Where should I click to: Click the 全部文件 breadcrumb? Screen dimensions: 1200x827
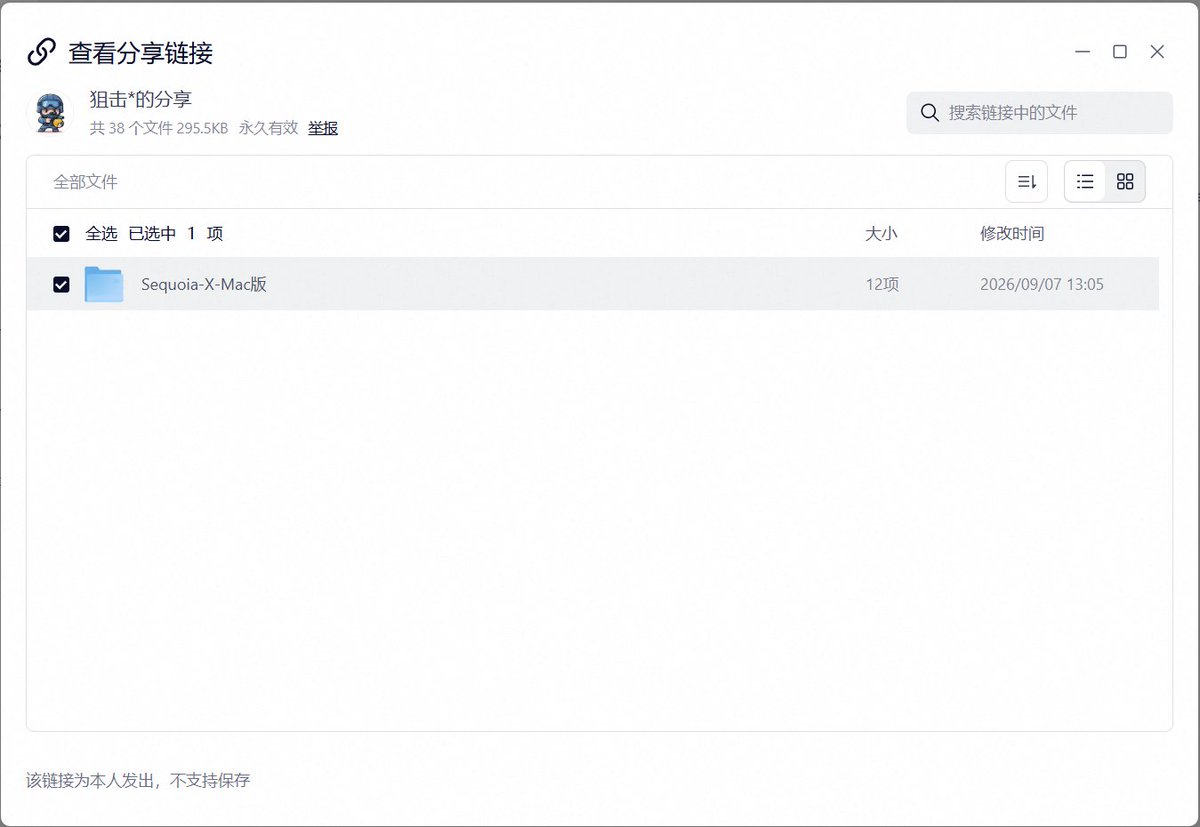(86, 182)
